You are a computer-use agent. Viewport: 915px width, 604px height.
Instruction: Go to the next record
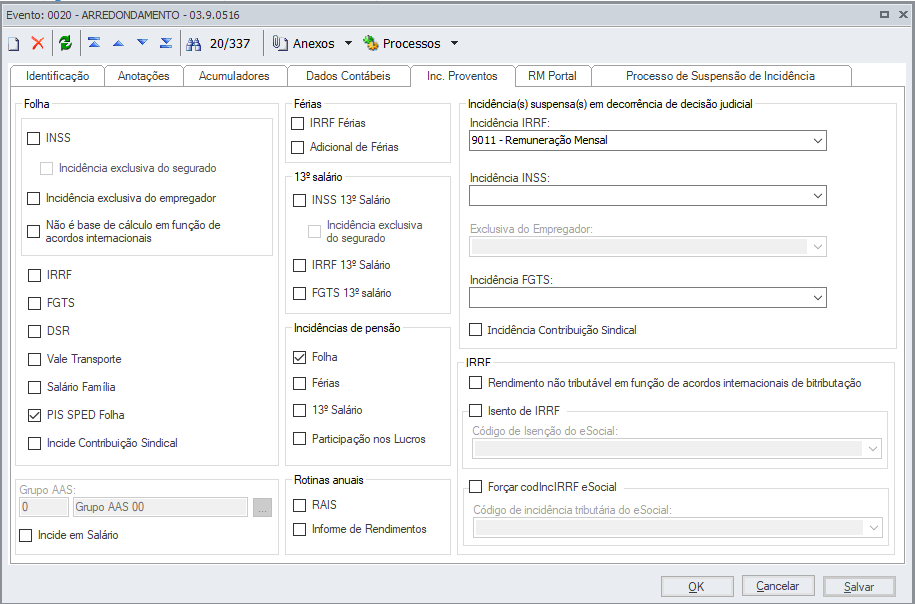tap(142, 43)
